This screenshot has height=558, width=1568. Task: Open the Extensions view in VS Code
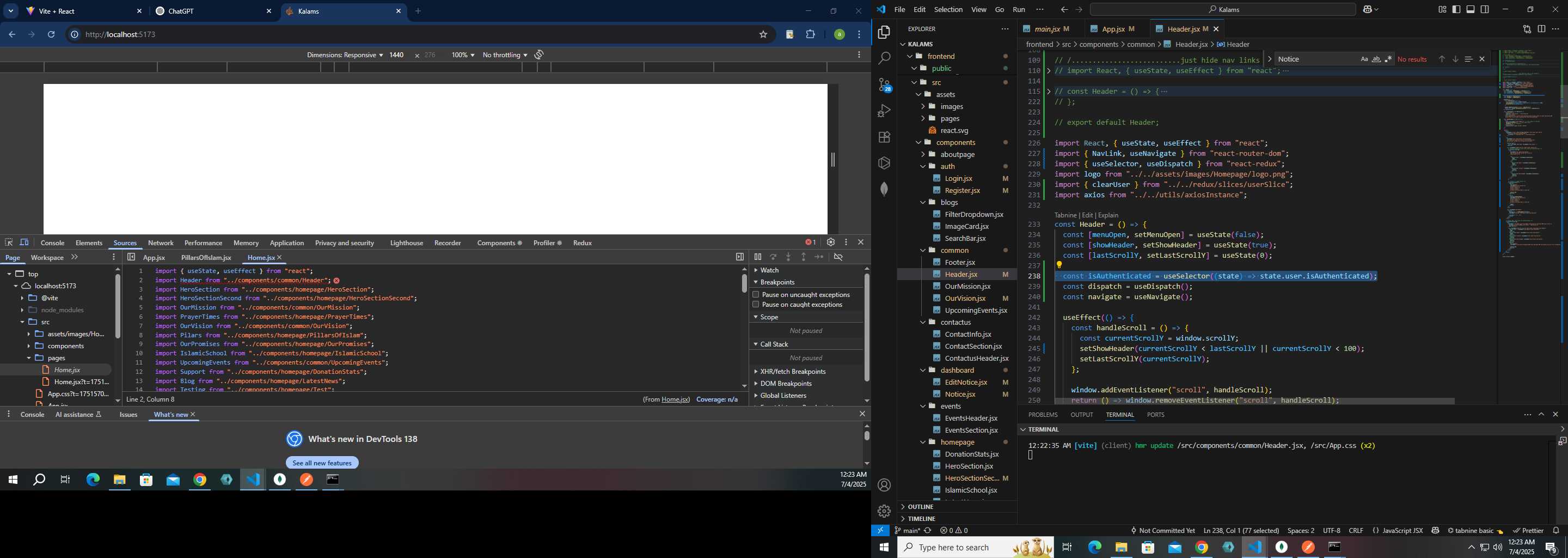[x=884, y=137]
